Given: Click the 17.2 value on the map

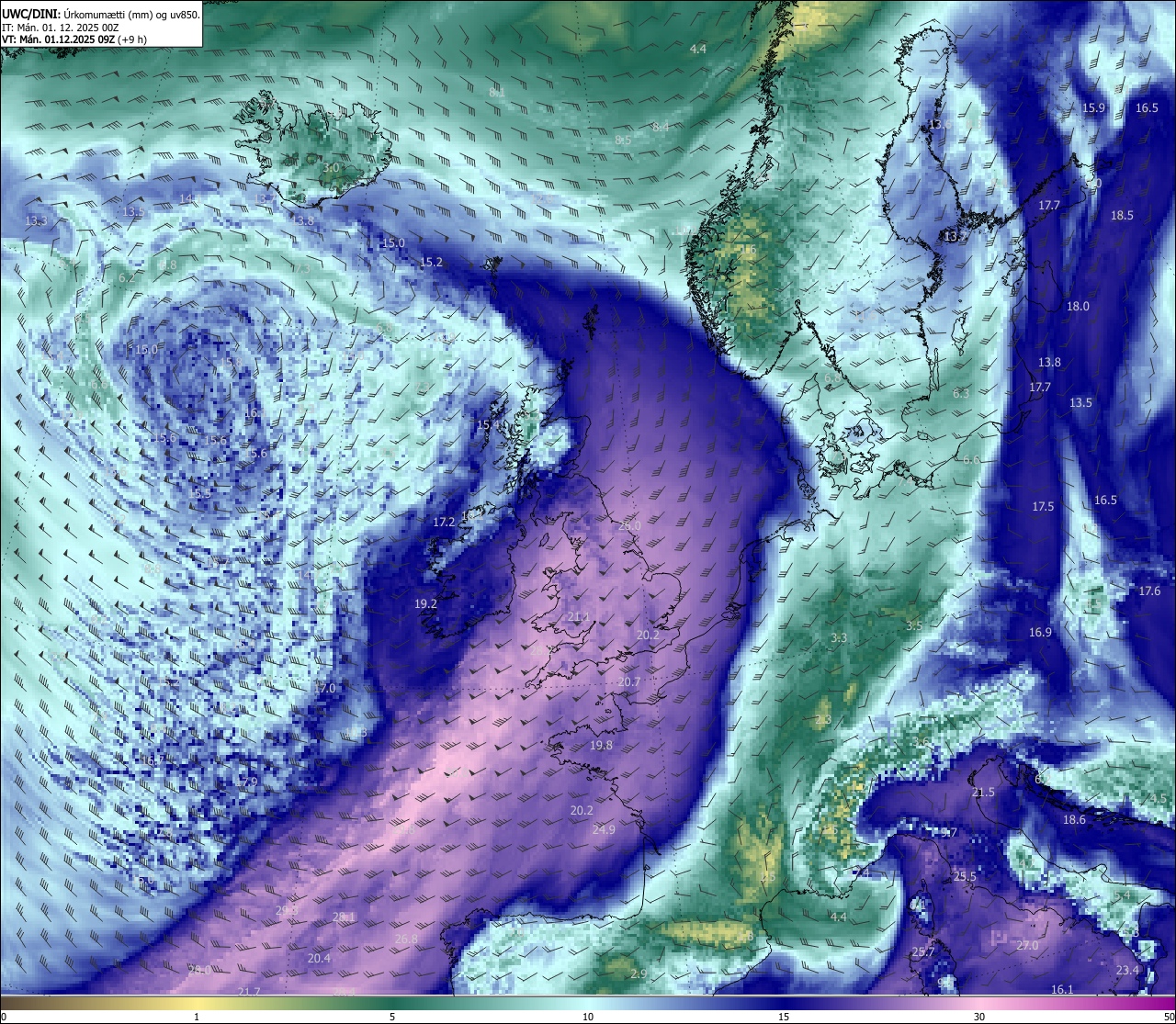Looking at the screenshot, I should tap(444, 523).
